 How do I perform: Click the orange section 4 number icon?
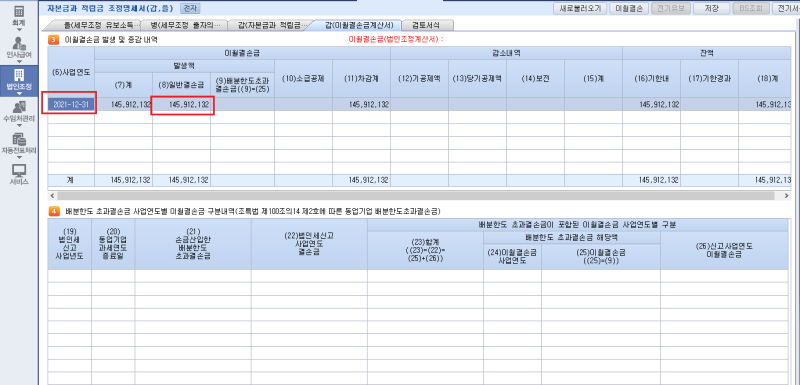(53, 211)
